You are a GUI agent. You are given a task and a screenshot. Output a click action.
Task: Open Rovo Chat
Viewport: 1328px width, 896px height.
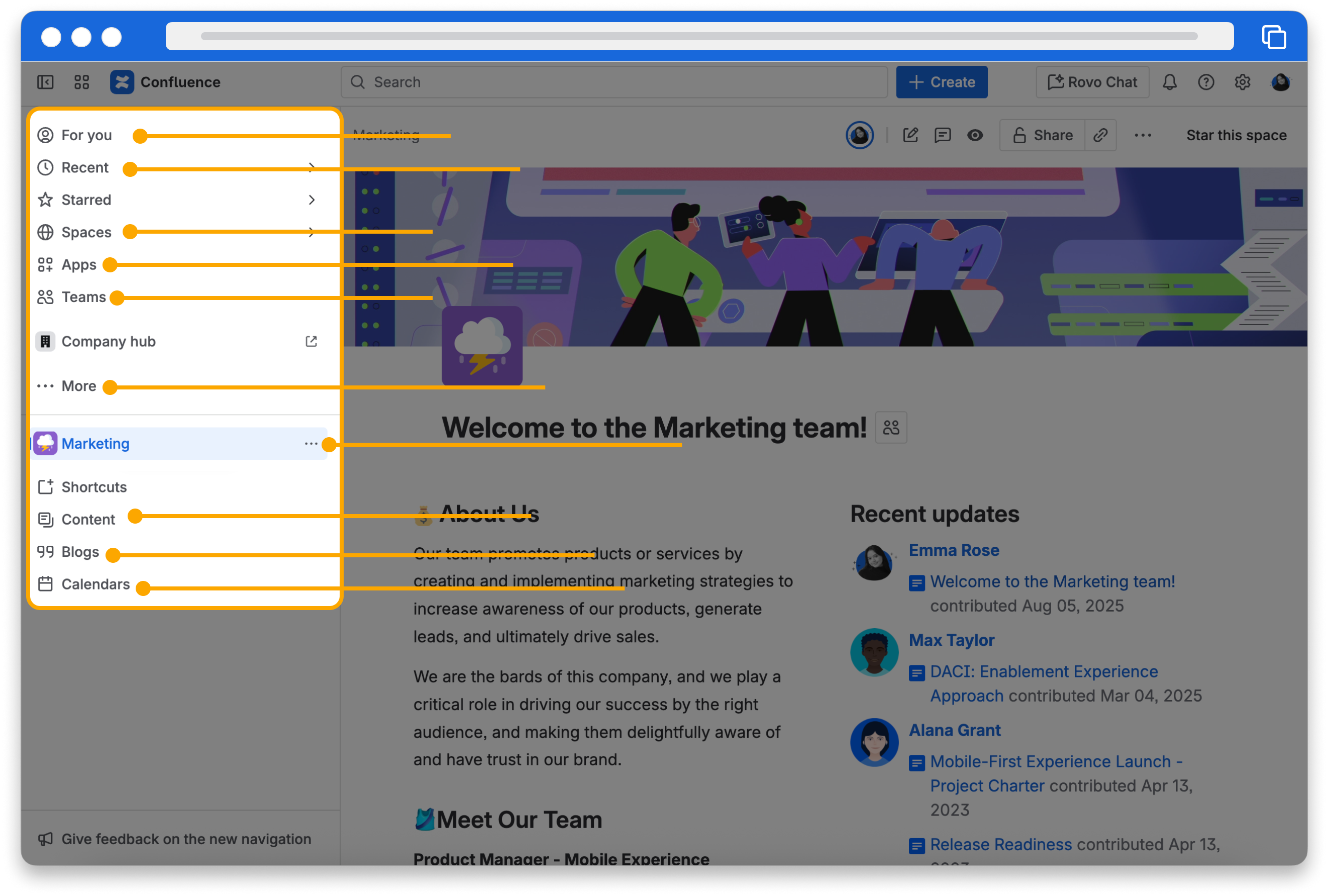point(1092,82)
